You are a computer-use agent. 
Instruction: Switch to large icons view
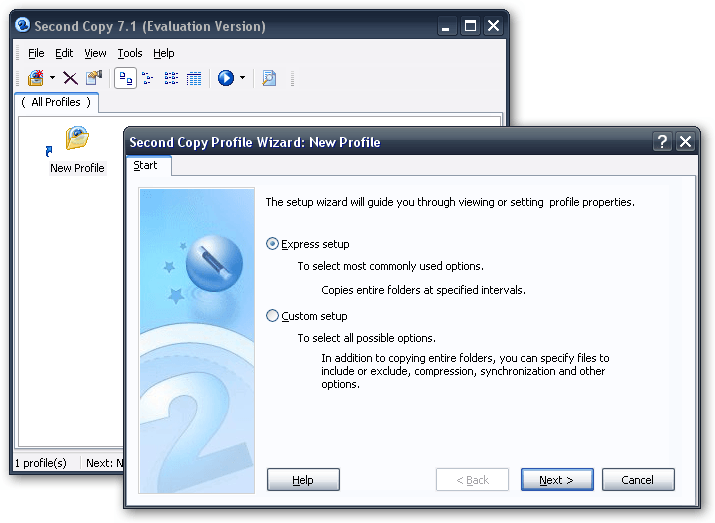(x=125, y=78)
